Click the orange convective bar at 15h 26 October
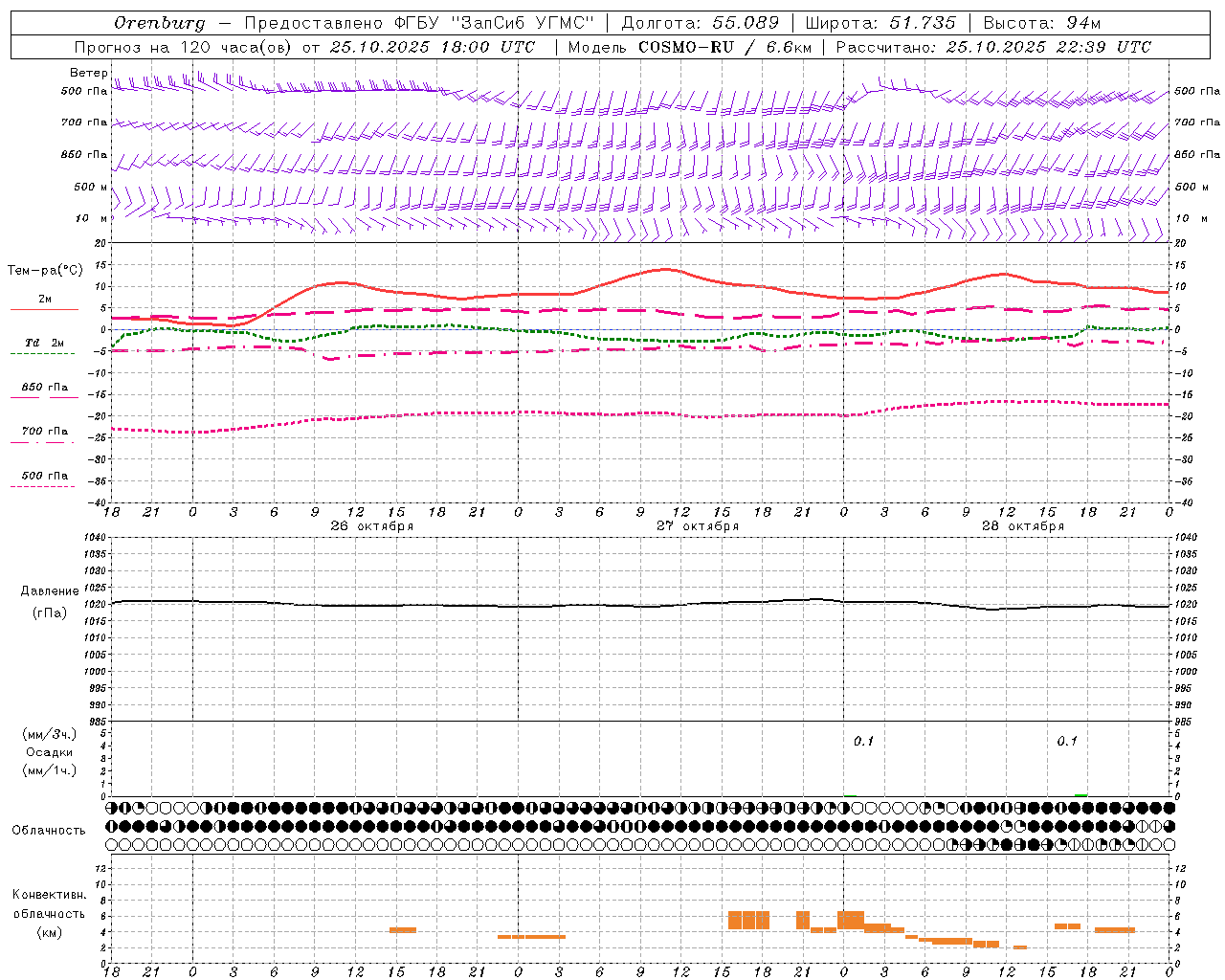This screenshot has width=1225, height=980. tap(403, 929)
